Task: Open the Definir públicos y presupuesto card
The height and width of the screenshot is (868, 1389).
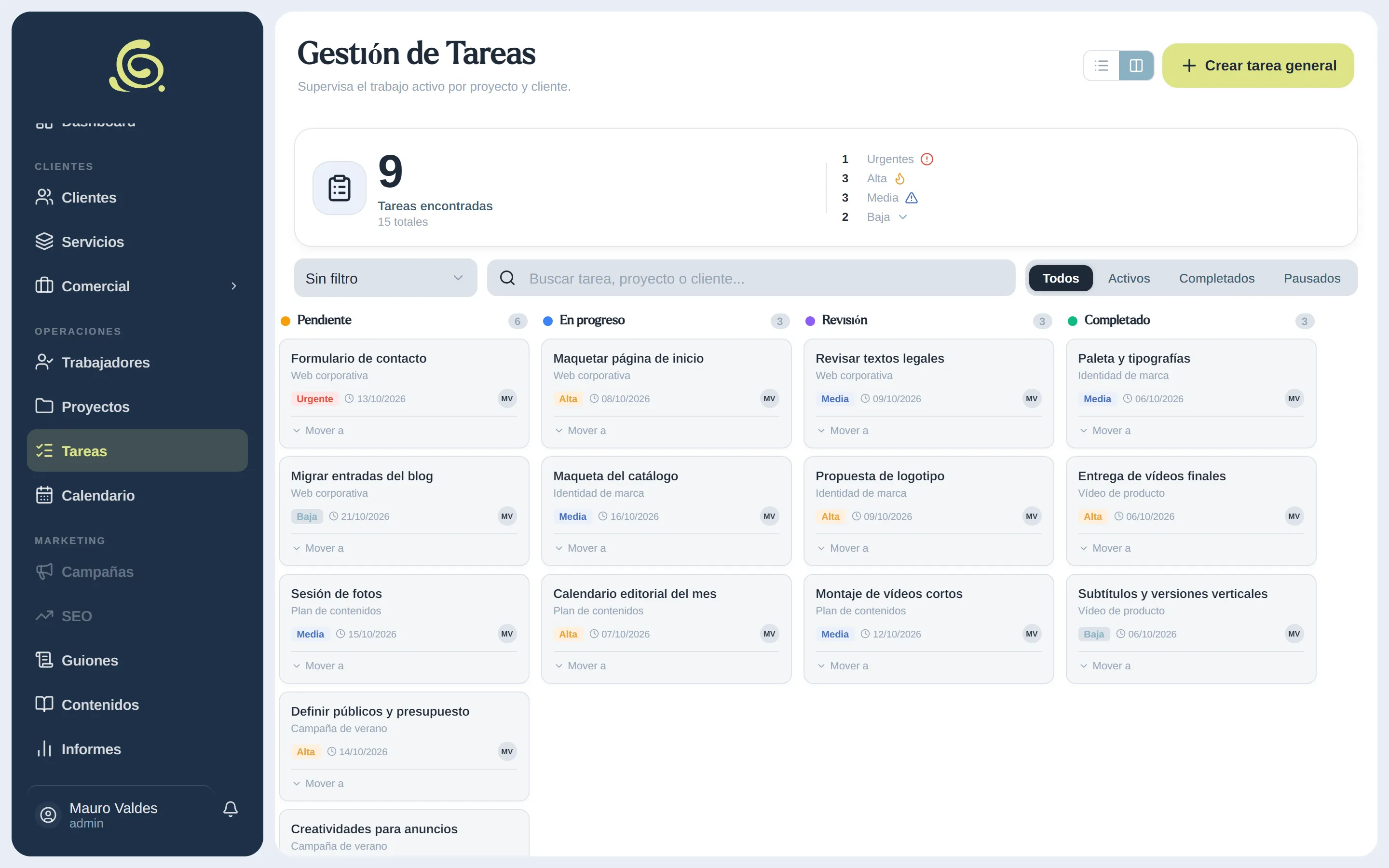Action: point(404,746)
